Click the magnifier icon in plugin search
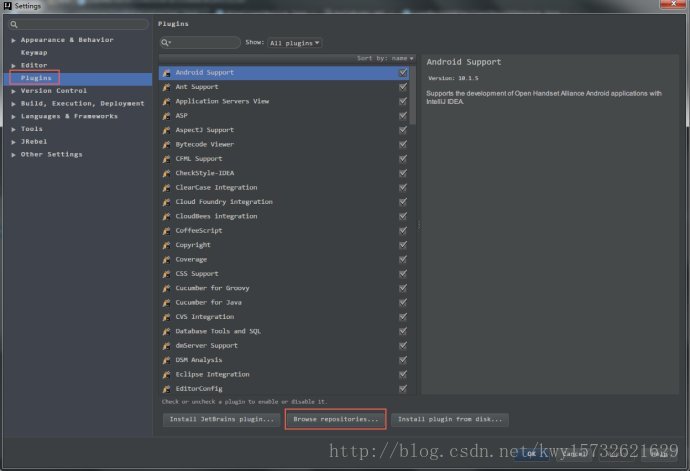Image resolution: width=690 pixels, height=471 pixels. coord(165,42)
